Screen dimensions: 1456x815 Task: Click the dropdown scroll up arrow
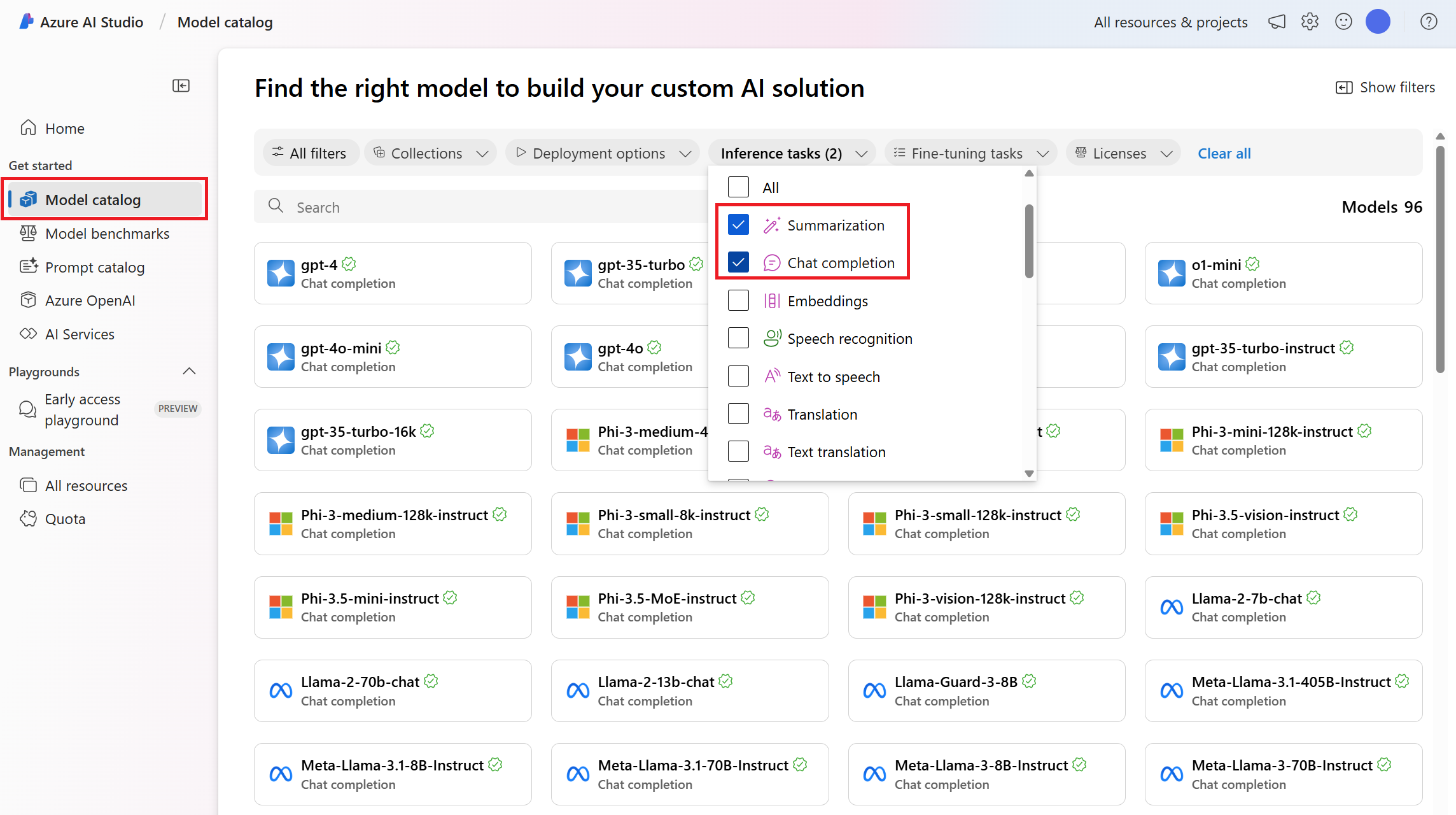coord(1028,173)
